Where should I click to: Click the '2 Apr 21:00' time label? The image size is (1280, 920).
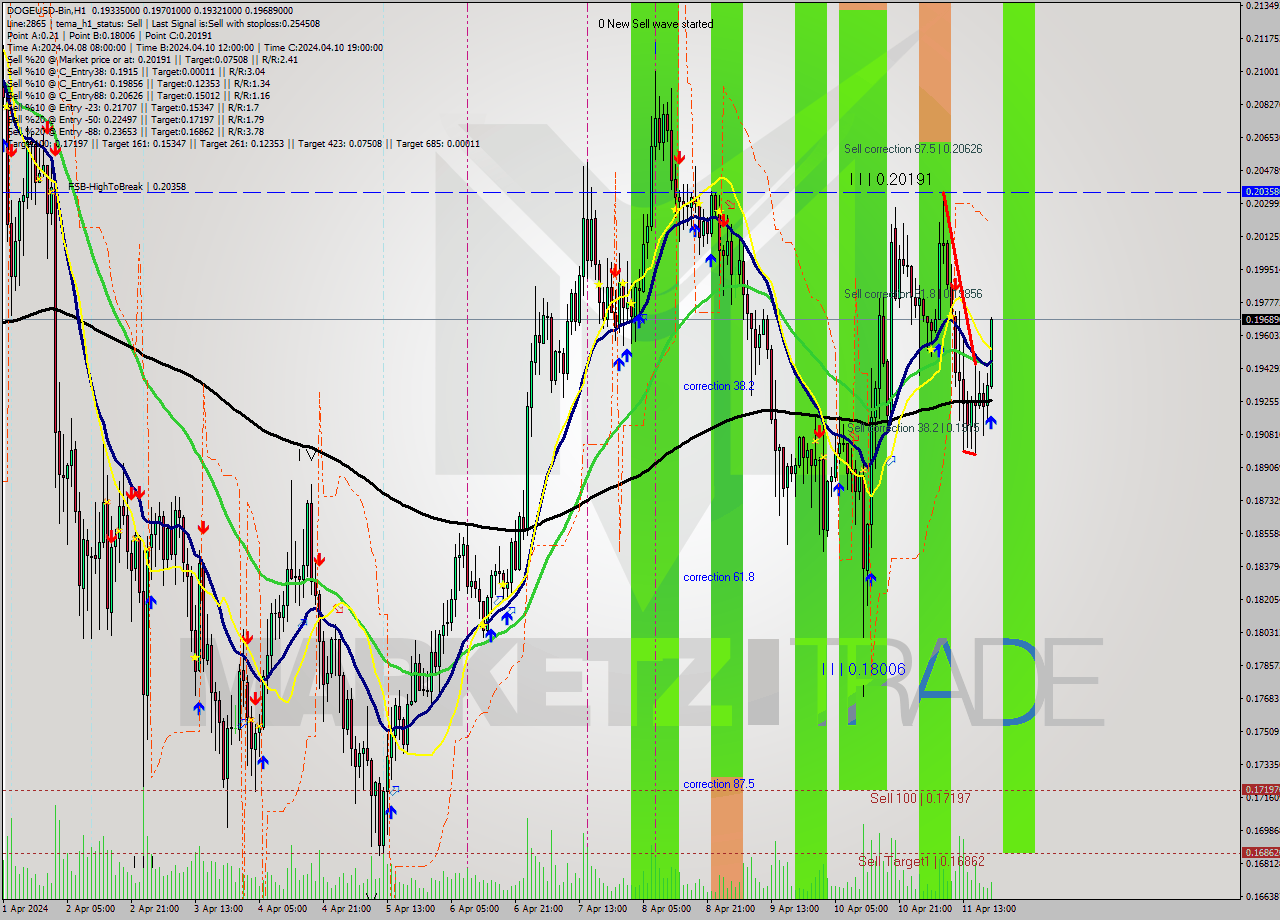(154, 908)
